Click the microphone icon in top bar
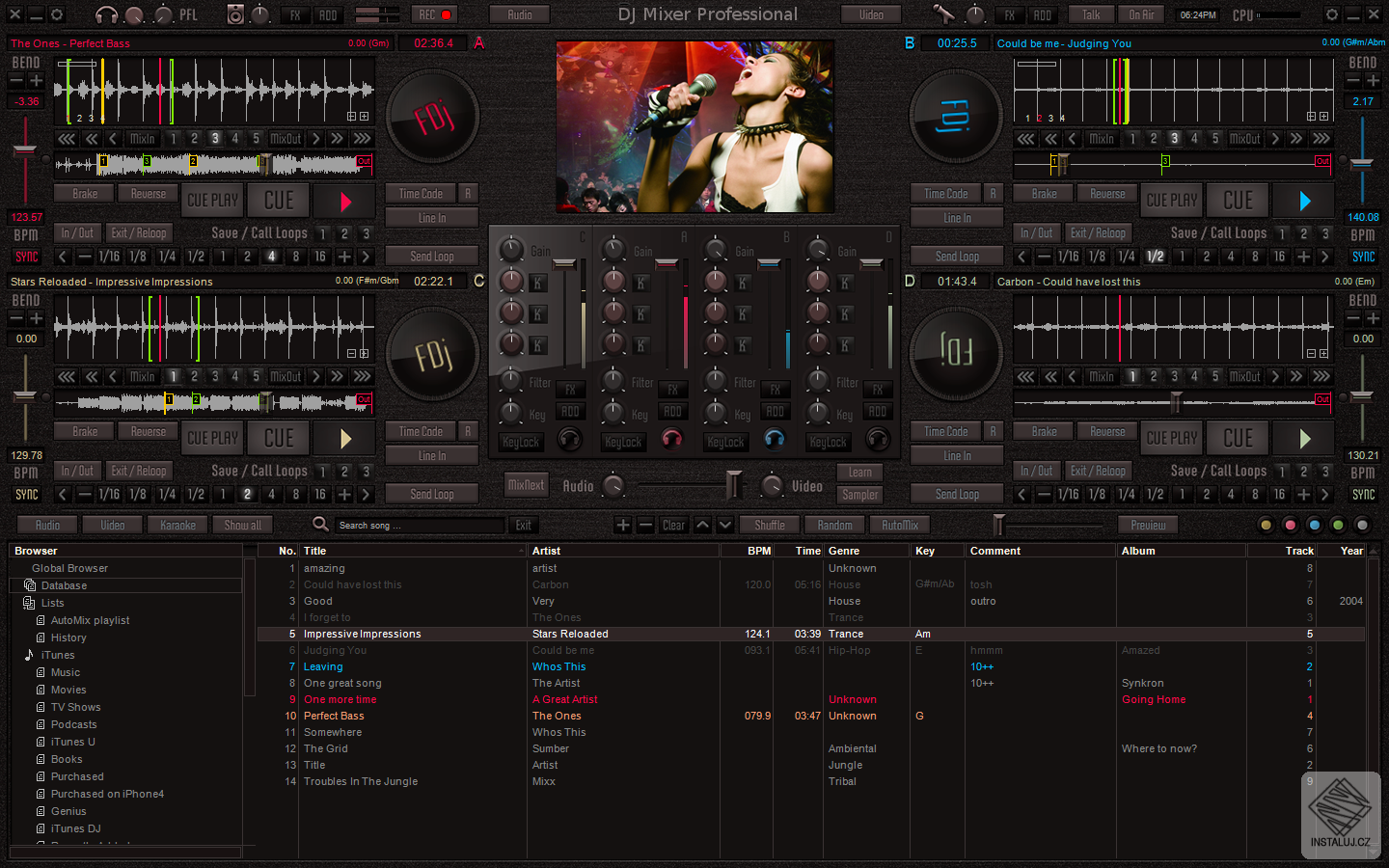The height and width of the screenshot is (868, 1389). tap(943, 14)
